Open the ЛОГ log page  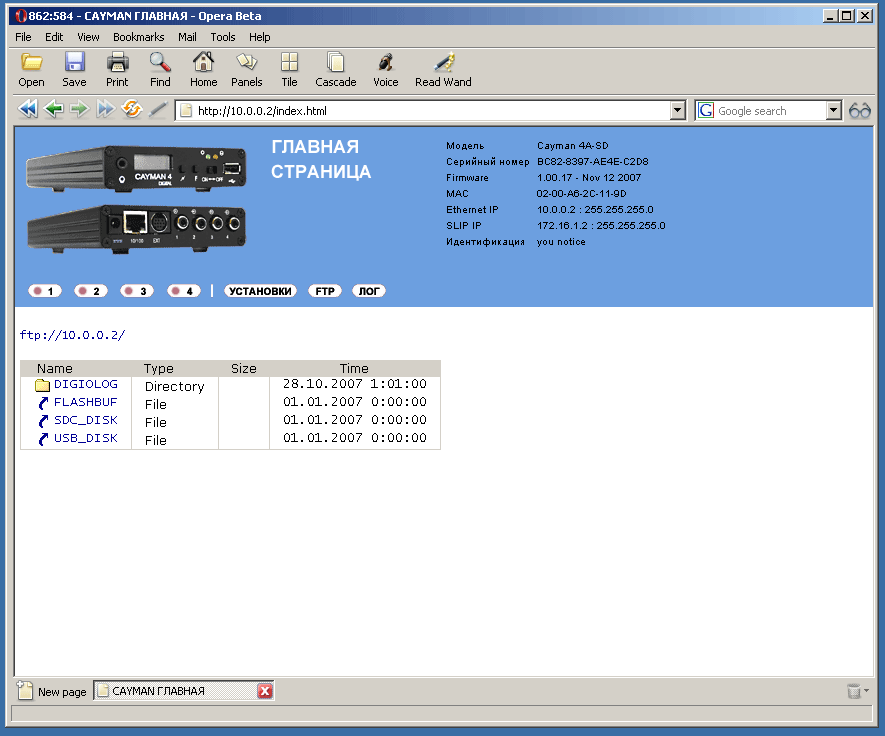coord(369,291)
